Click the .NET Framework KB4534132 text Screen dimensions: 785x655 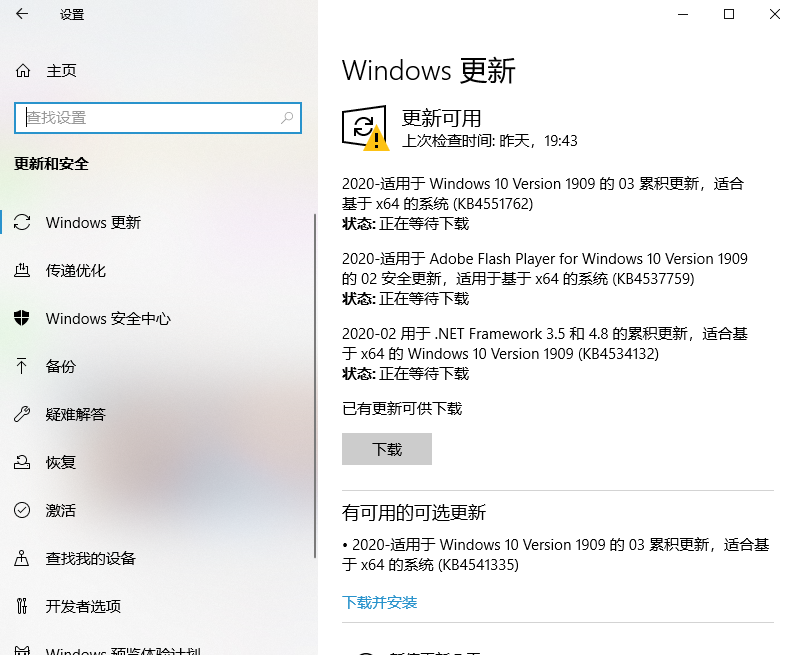click(545, 344)
